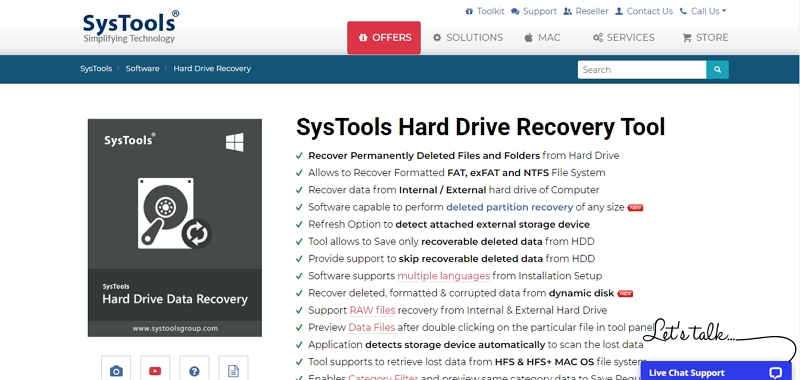Open the video via YouTube icon
Image resolution: width=800 pixels, height=380 pixels.
(155, 369)
